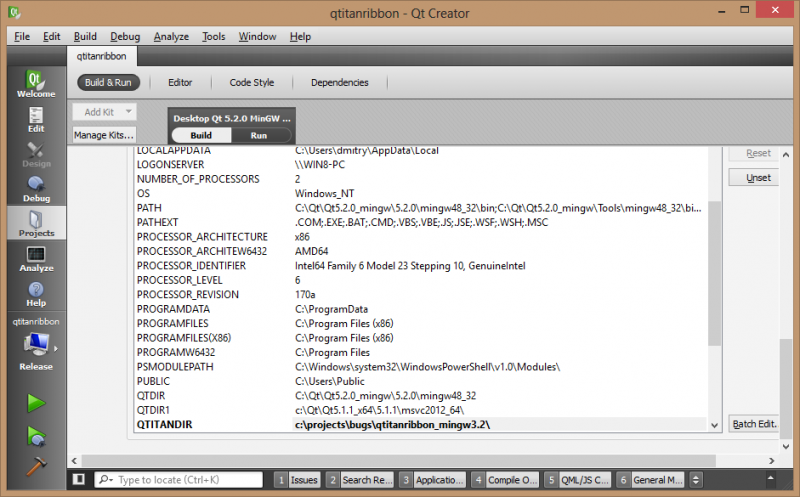Switch to Edit mode
Image resolution: width=800 pixels, height=497 pixels.
coord(35,120)
